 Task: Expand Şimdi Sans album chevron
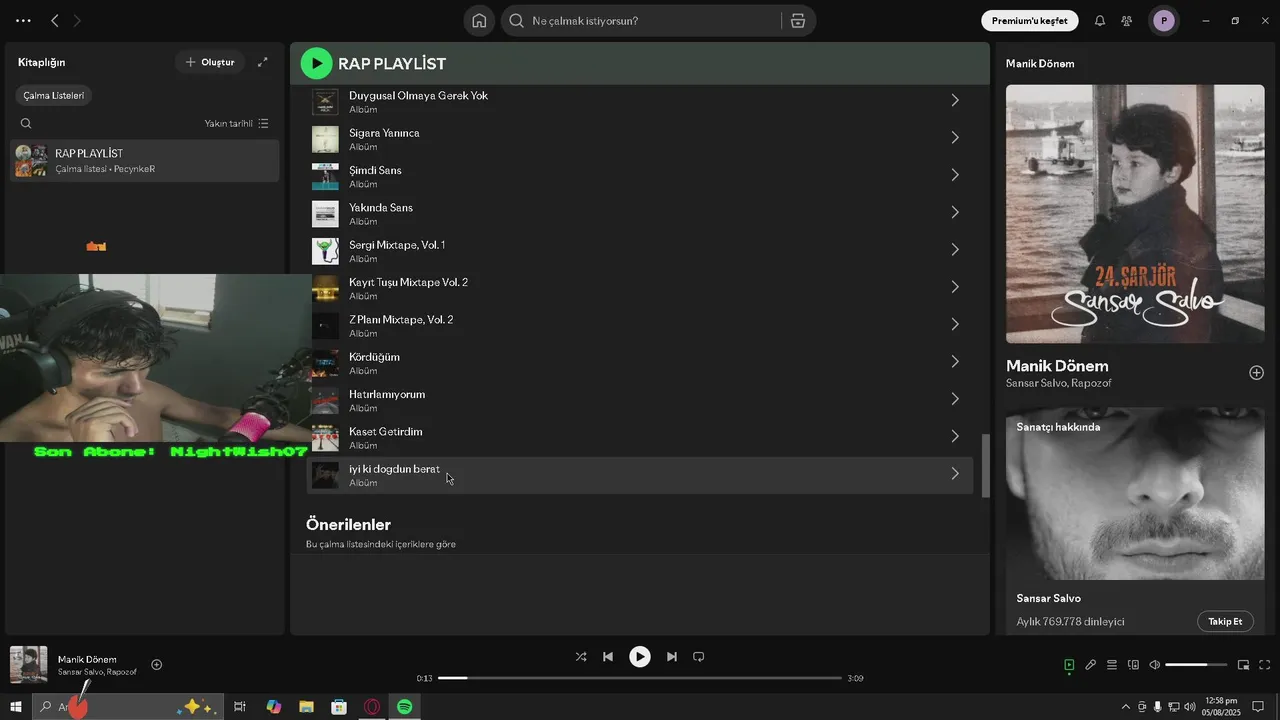tap(955, 175)
